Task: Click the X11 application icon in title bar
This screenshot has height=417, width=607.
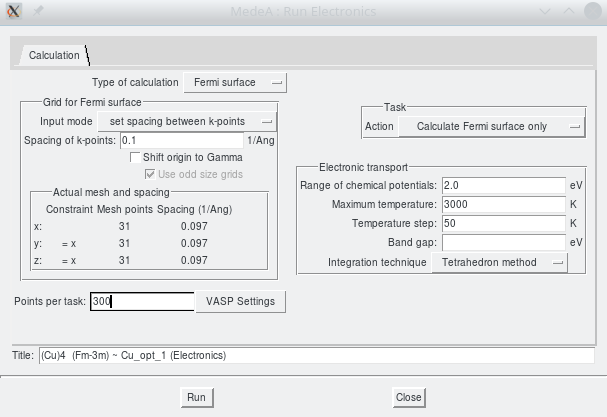Action: [x=14, y=11]
